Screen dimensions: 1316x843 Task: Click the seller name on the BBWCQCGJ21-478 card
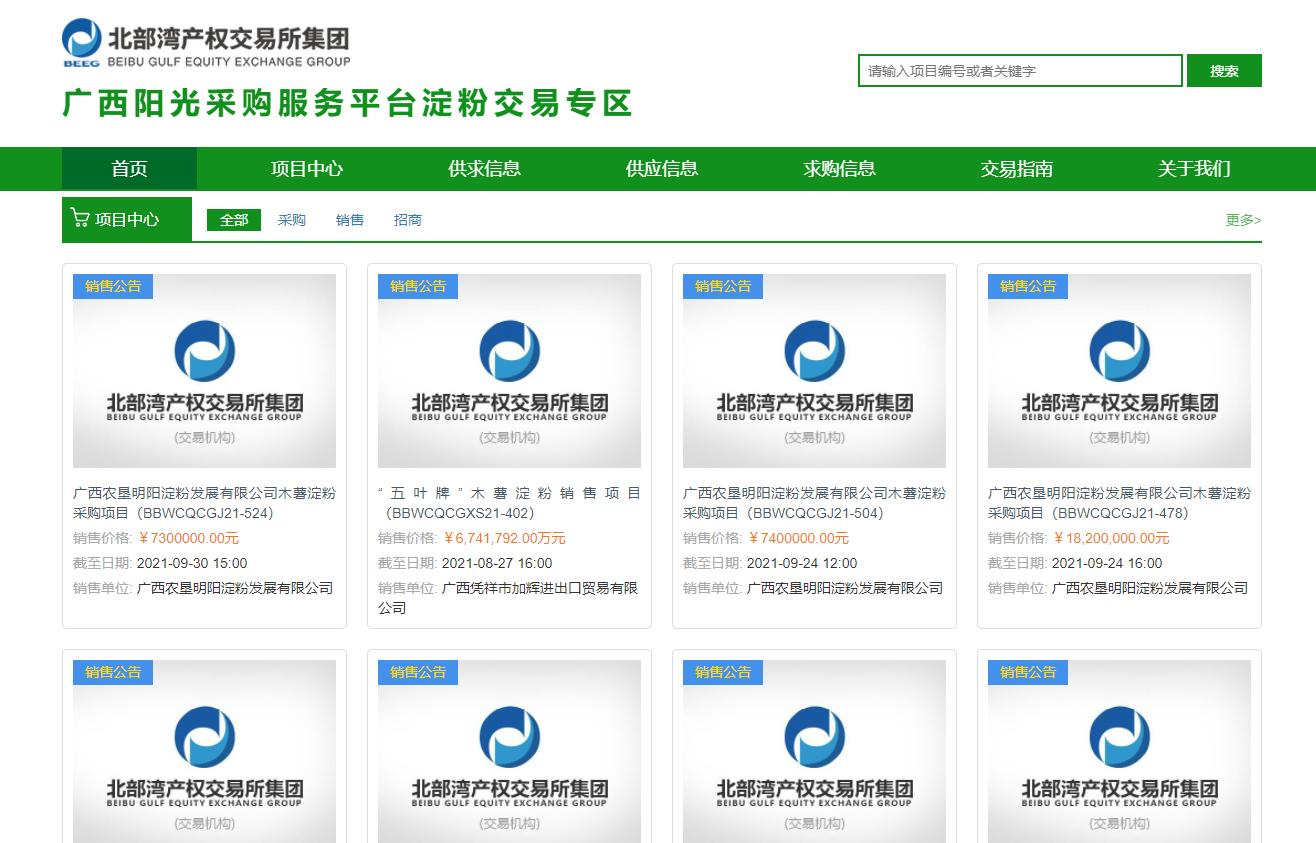pos(1150,588)
